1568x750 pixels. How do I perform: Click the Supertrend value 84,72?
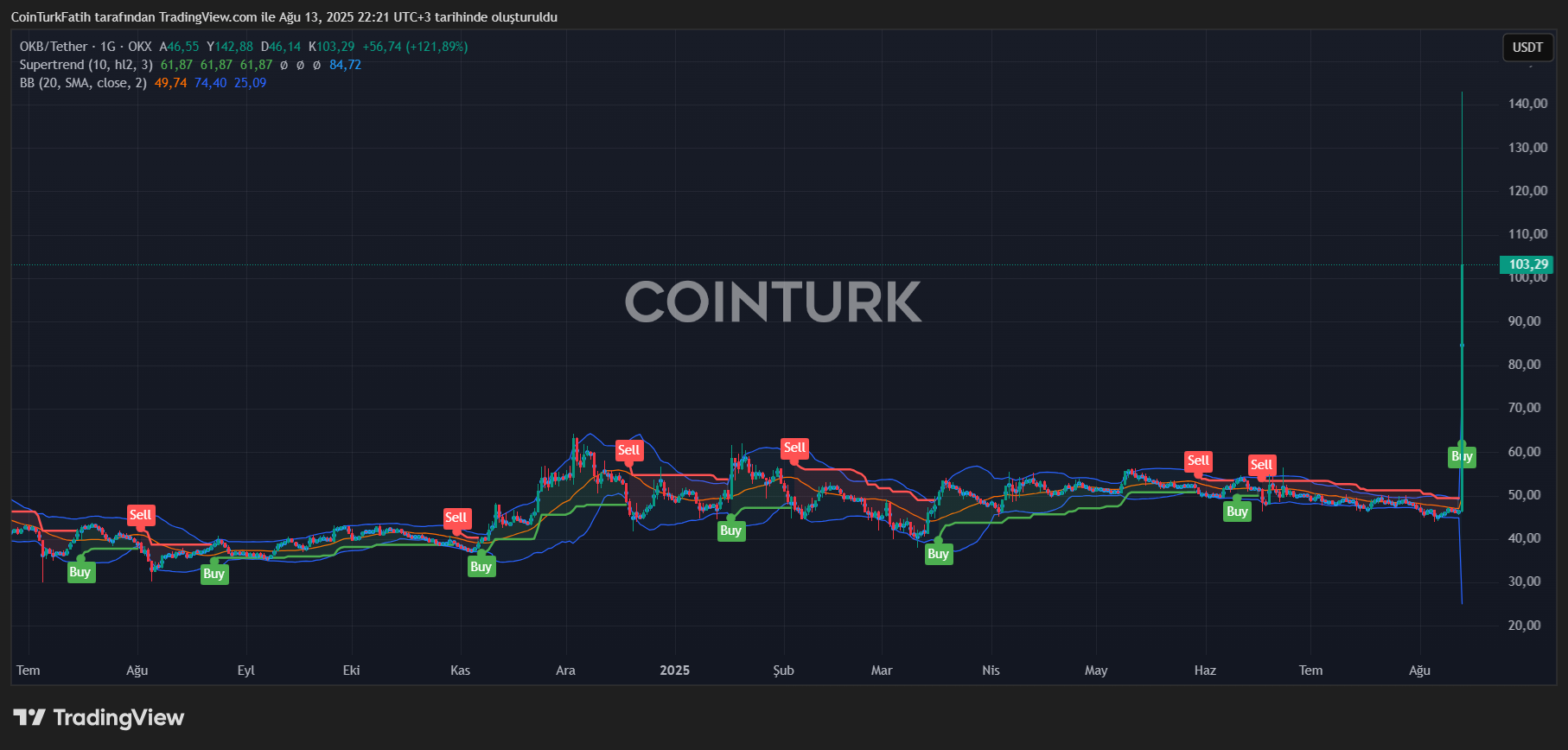(x=345, y=65)
